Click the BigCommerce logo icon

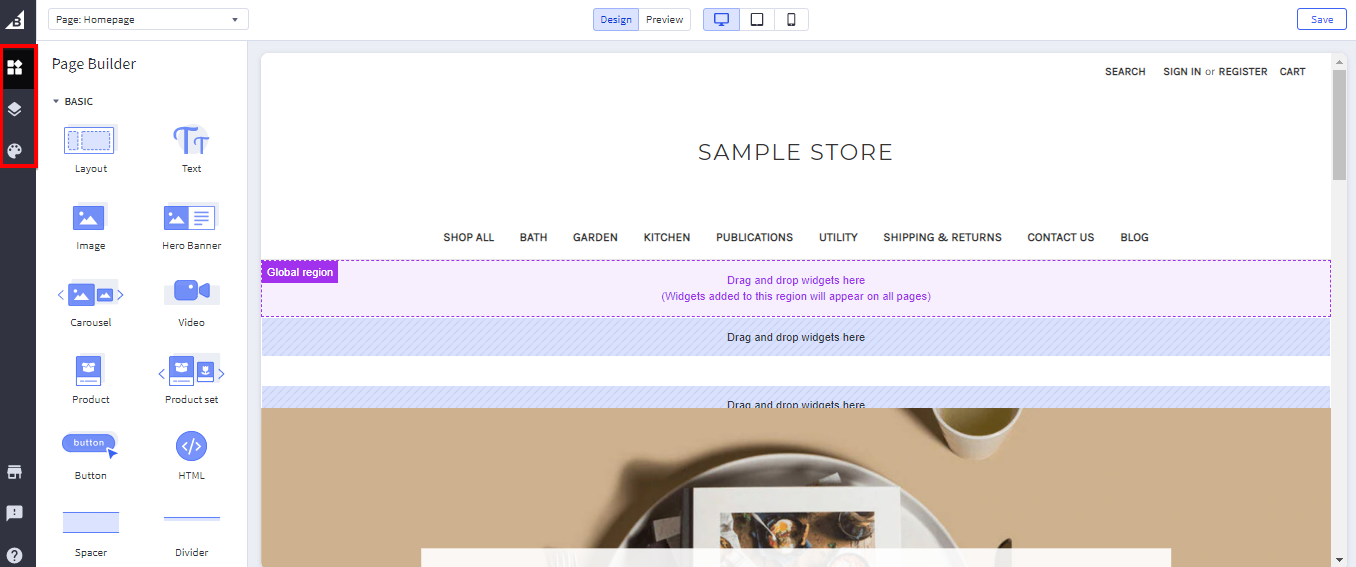point(16,20)
